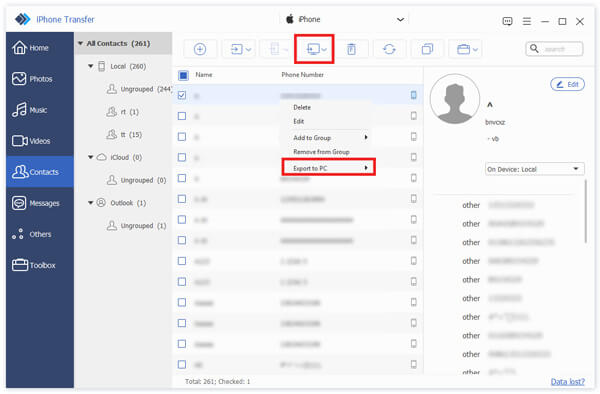The width and height of the screenshot is (600, 394).
Task: Click the duplicate contacts icon
Action: click(x=427, y=49)
